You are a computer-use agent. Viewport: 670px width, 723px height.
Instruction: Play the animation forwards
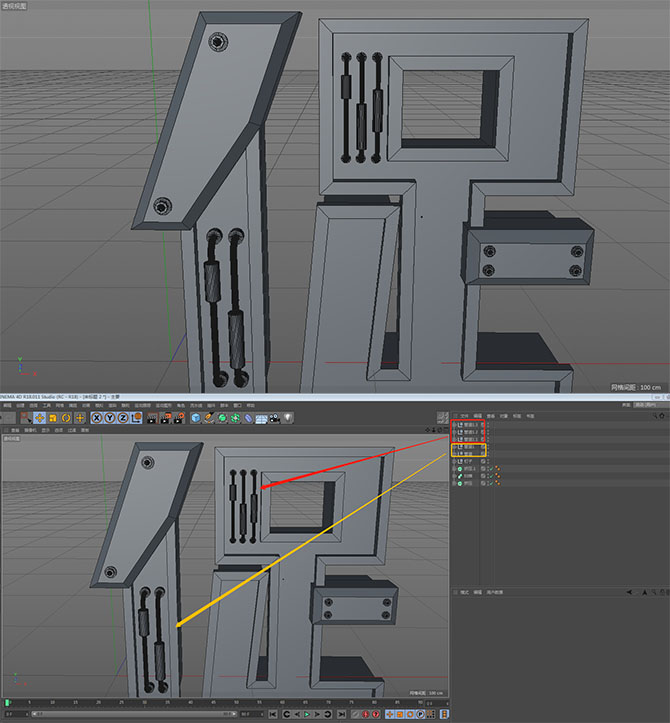pos(307,714)
